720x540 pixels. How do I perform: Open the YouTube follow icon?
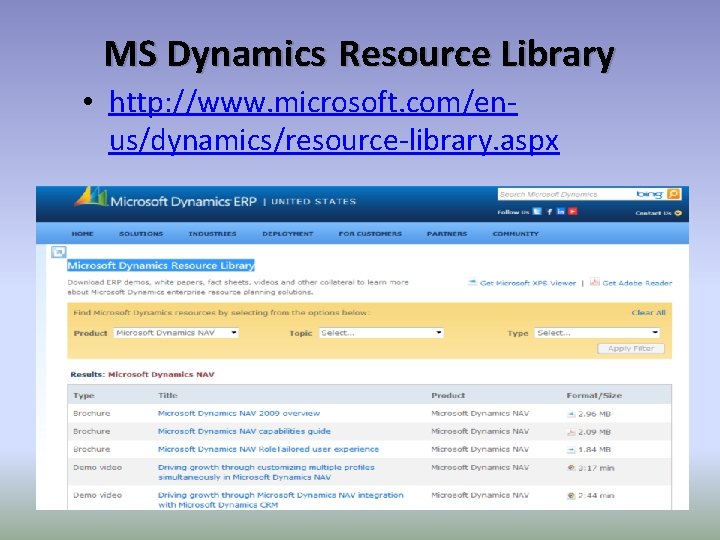[573, 212]
